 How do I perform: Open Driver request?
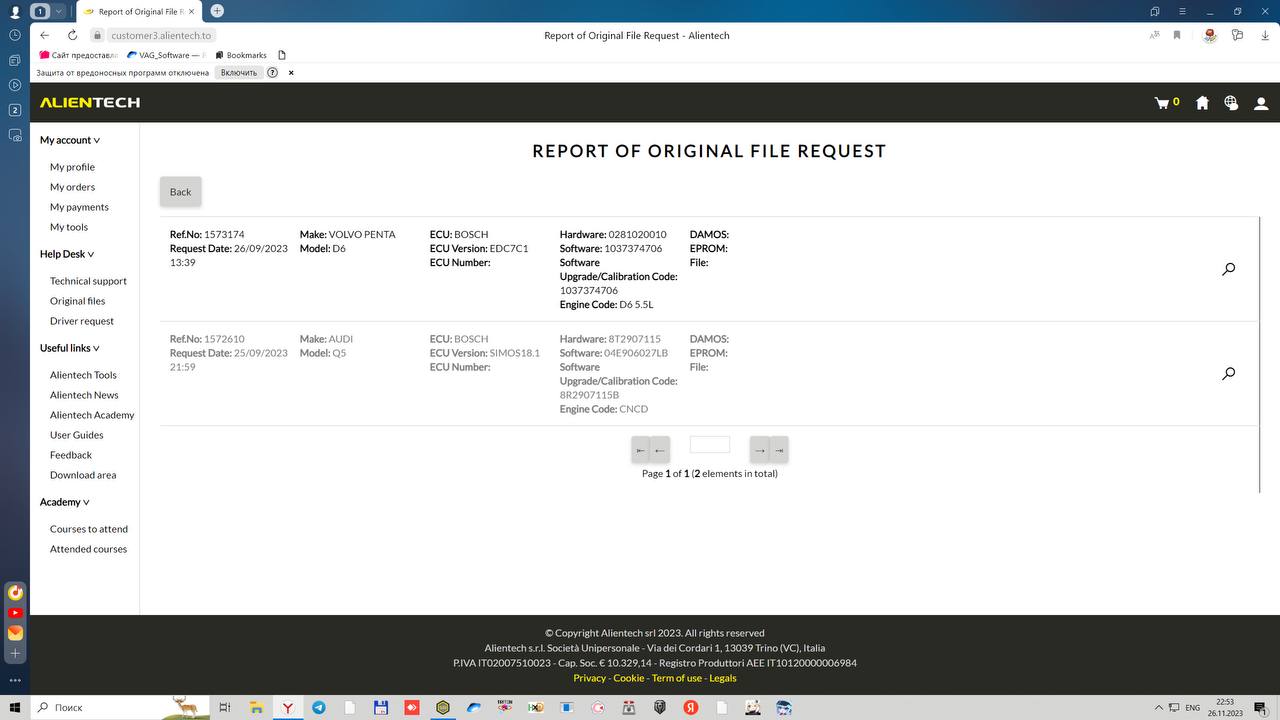[82, 321]
